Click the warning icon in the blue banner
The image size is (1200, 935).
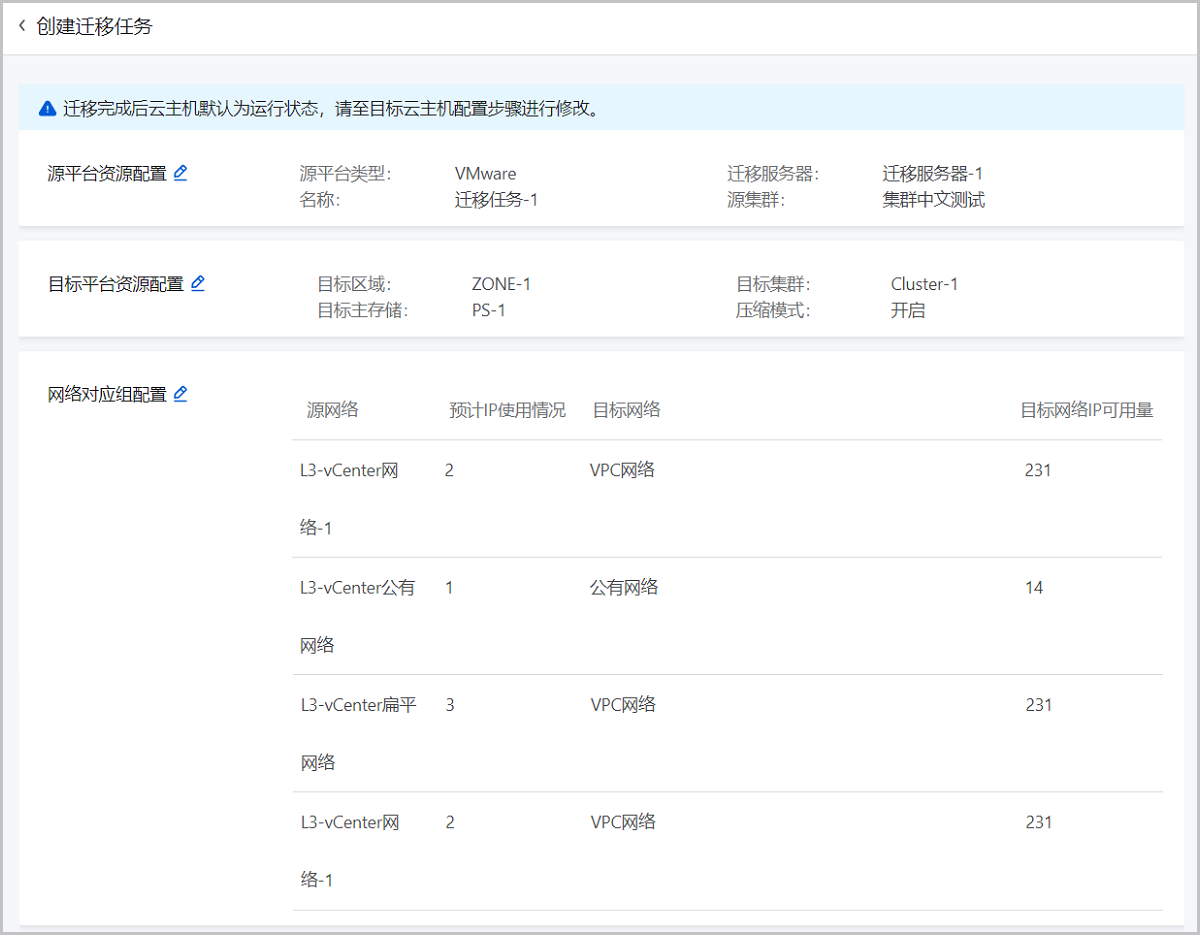47,109
